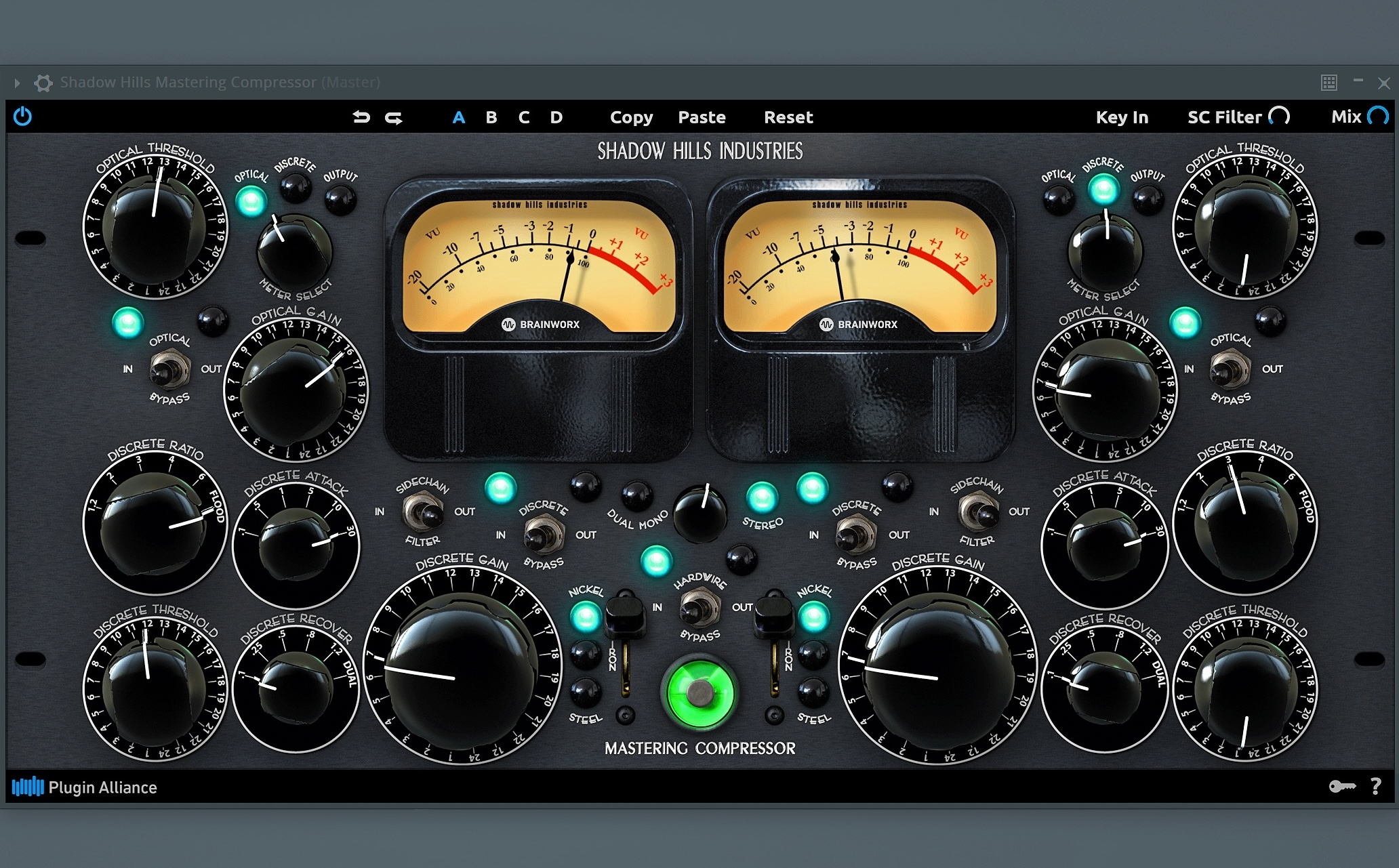The width and height of the screenshot is (1399, 868).
Task: Click the left Optical meter select LED
Action: coord(251,201)
